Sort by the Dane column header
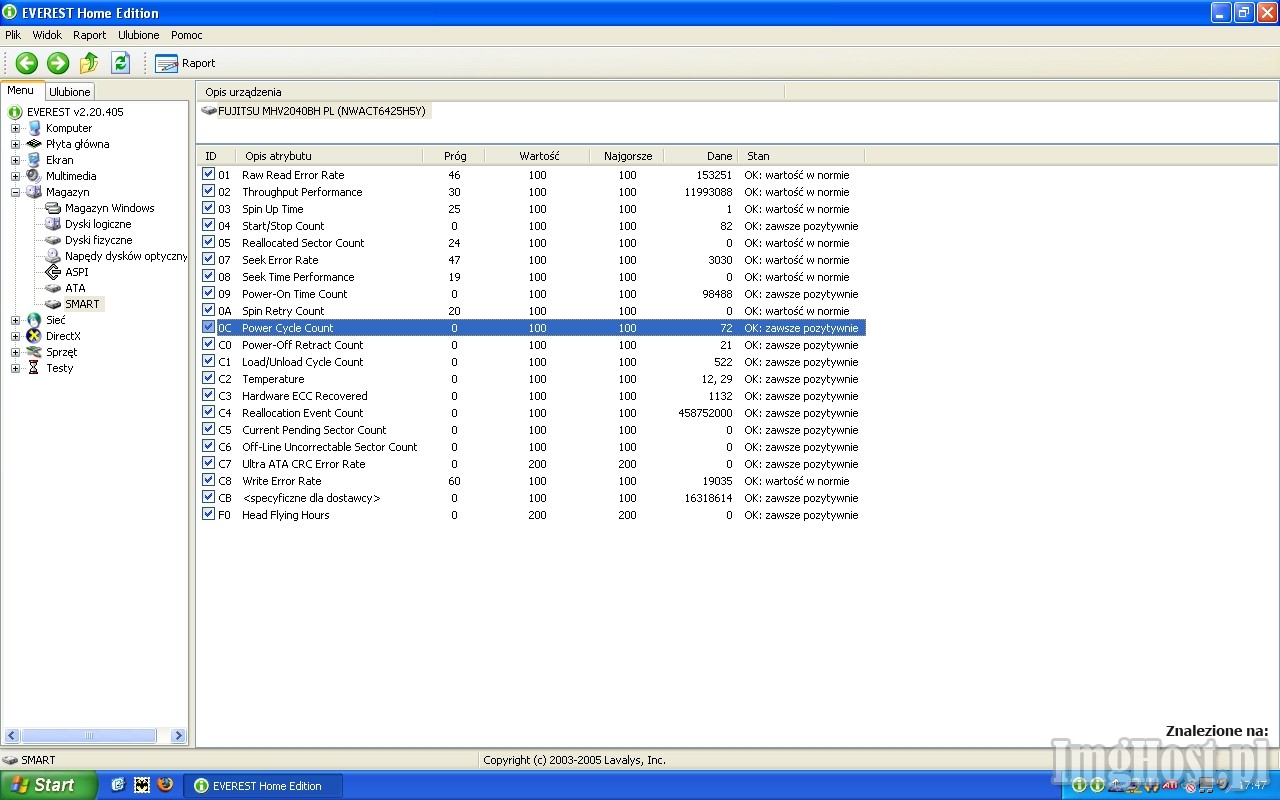 pyautogui.click(x=701, y=156)
